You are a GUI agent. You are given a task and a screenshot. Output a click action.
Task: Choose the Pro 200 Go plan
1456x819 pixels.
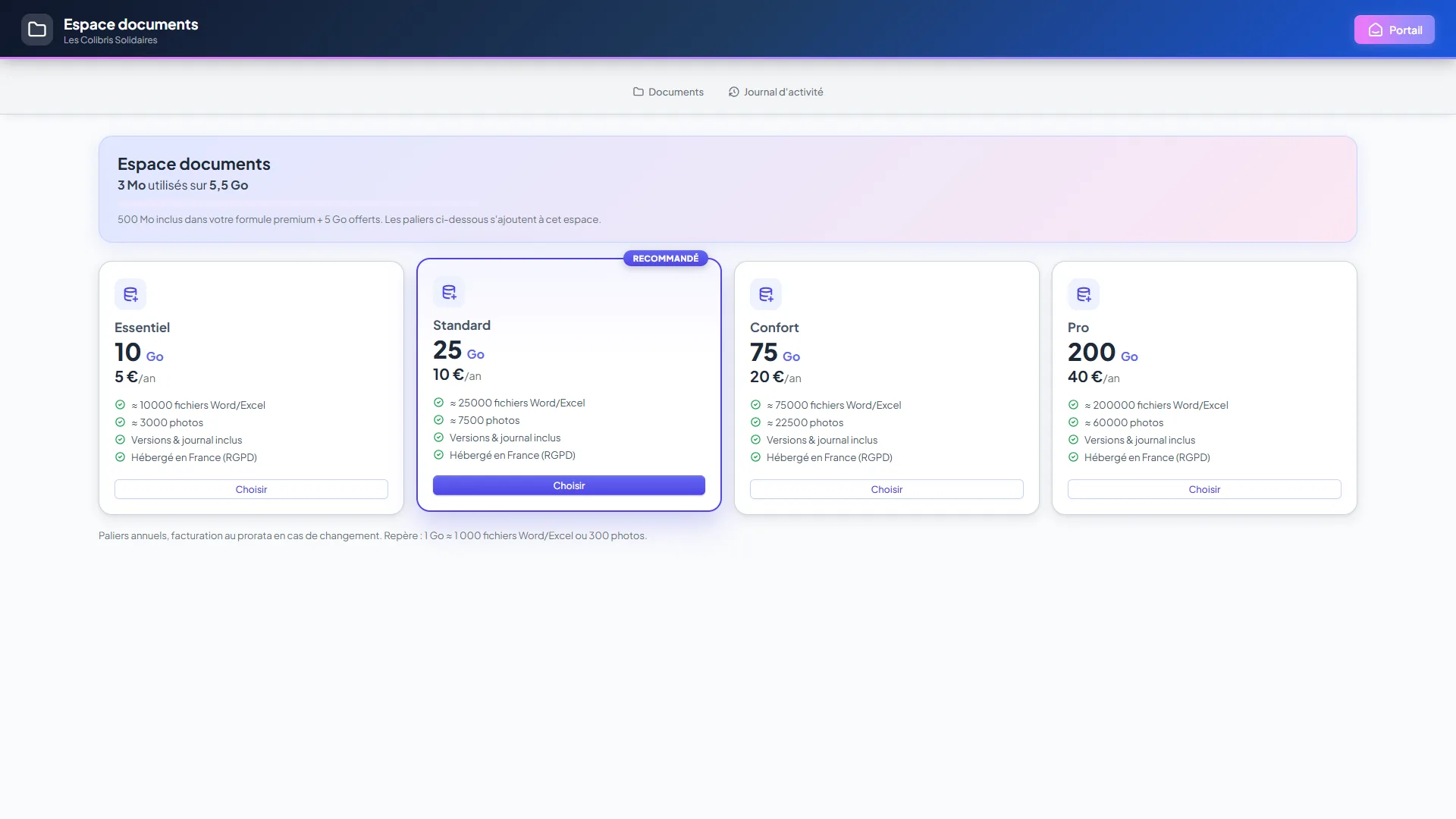point(1204,489)
